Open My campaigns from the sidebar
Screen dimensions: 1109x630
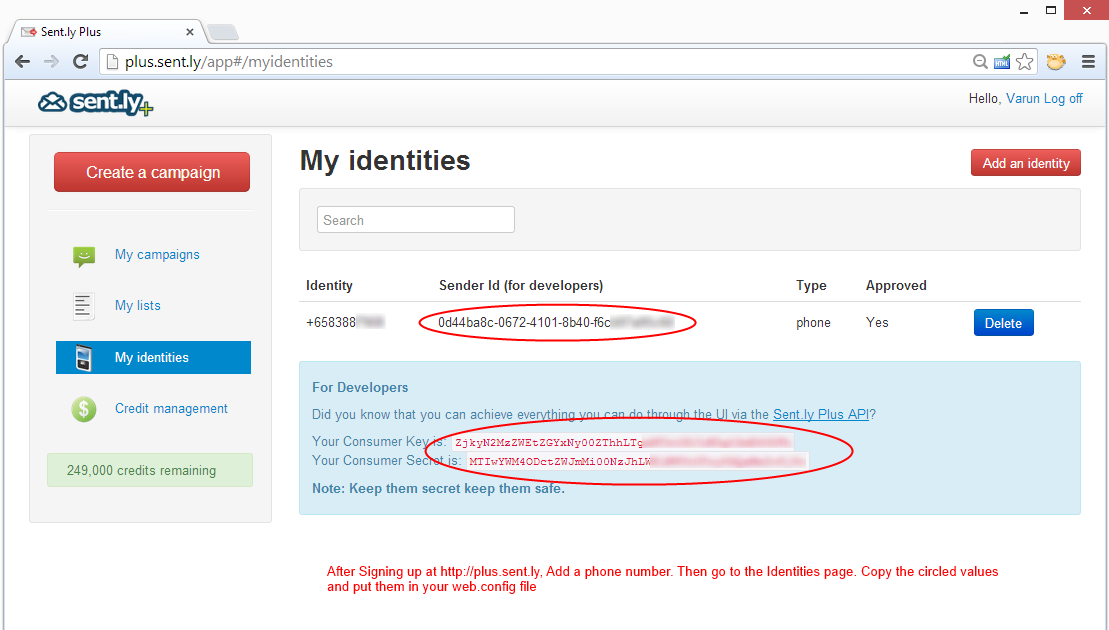tap(157, 255)
